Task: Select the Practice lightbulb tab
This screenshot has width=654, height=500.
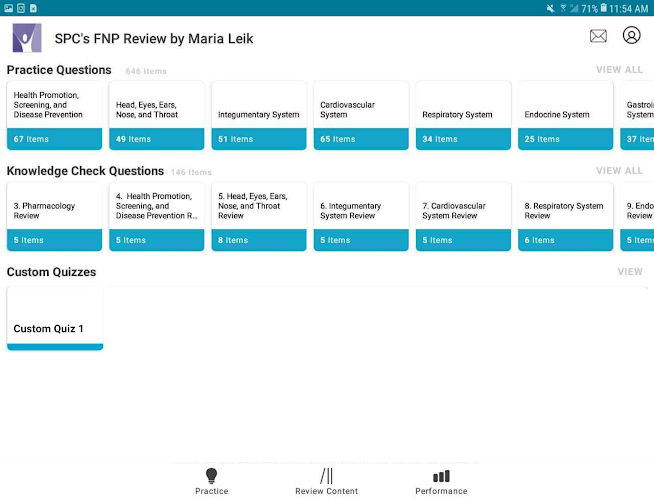Action: [211, 481]
